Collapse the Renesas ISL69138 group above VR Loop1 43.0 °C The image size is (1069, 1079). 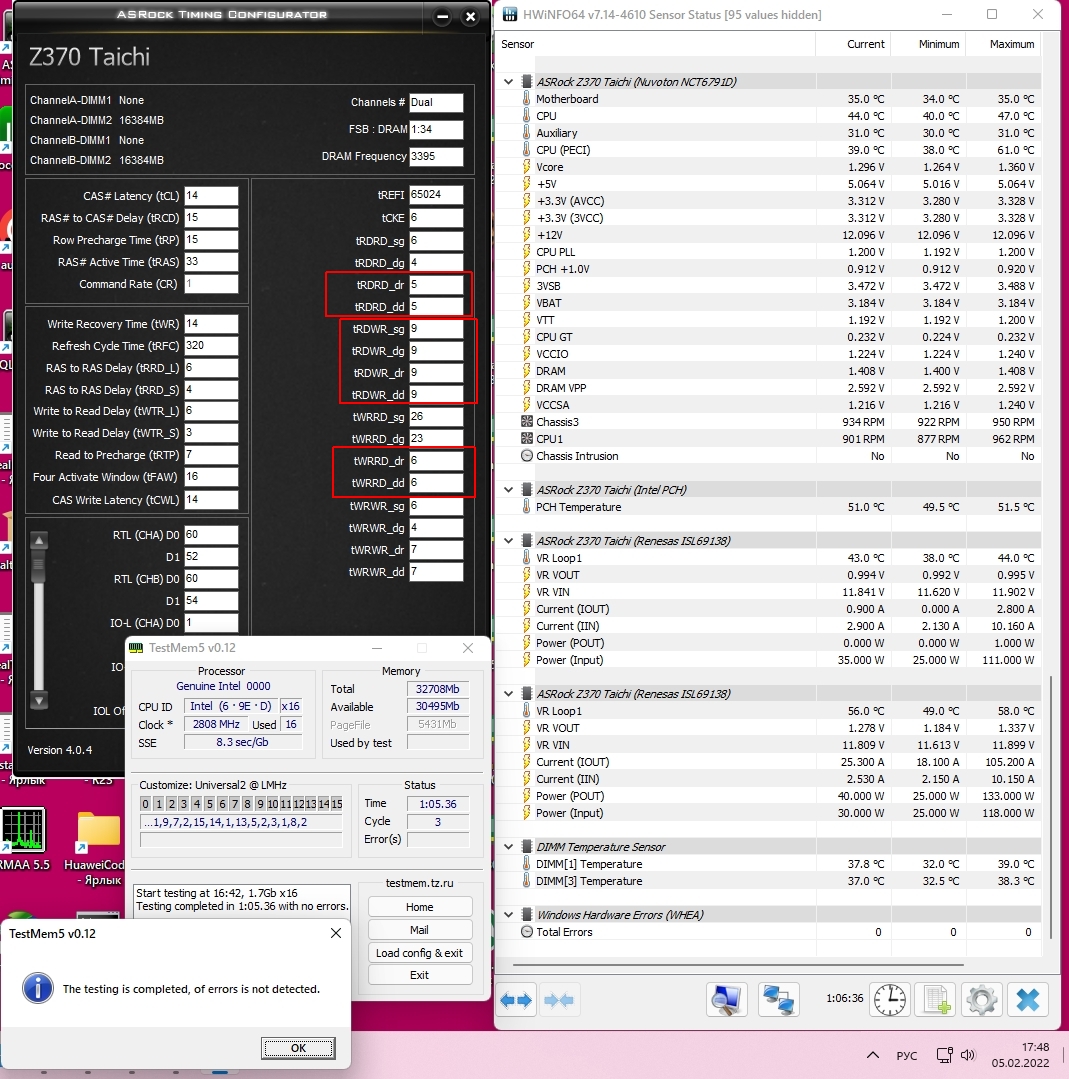pyautogui.click(x=509, y=540)
